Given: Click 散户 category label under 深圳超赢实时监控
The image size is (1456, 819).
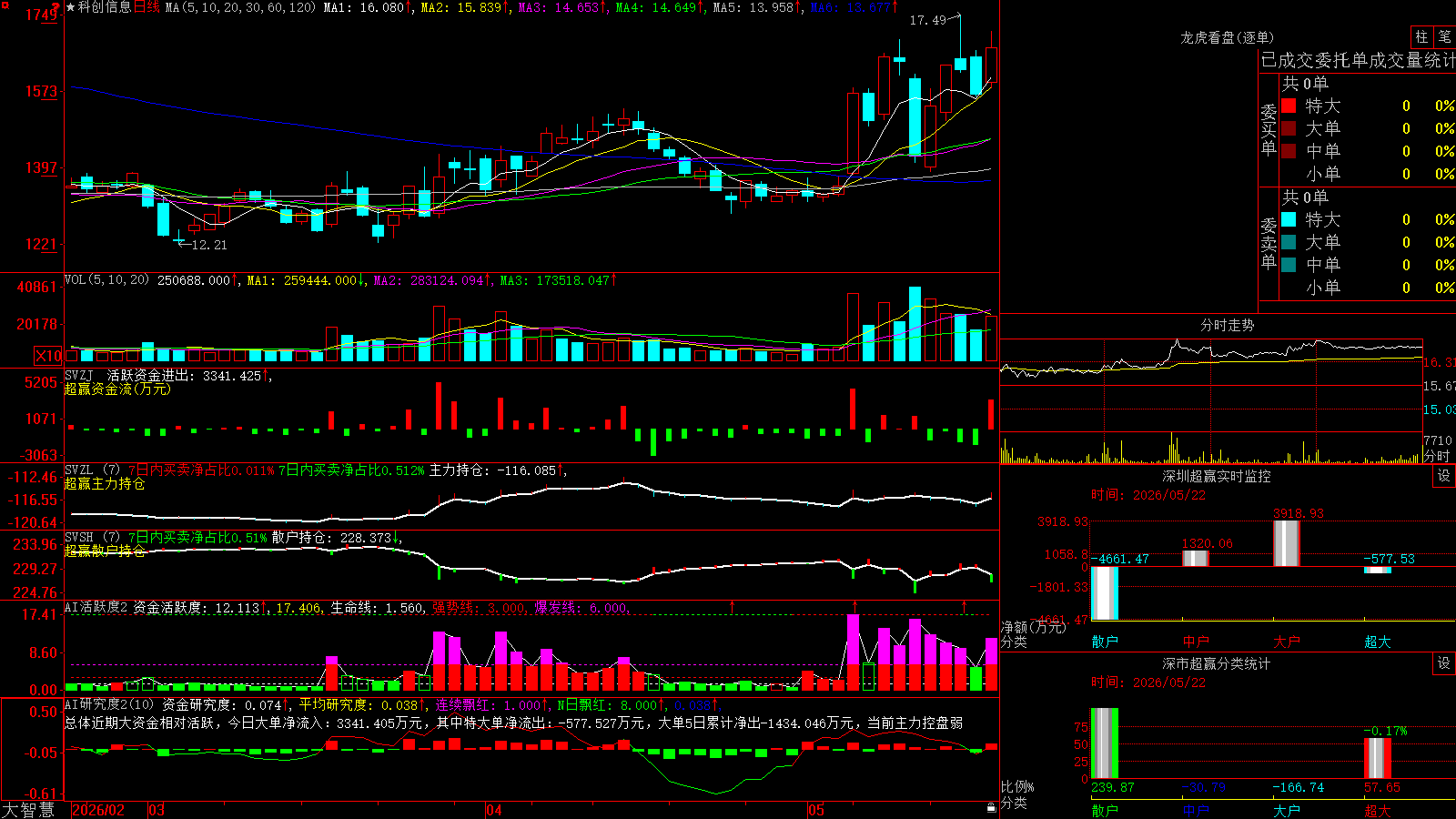Looking at the screenshot, I should (1105, 642).
